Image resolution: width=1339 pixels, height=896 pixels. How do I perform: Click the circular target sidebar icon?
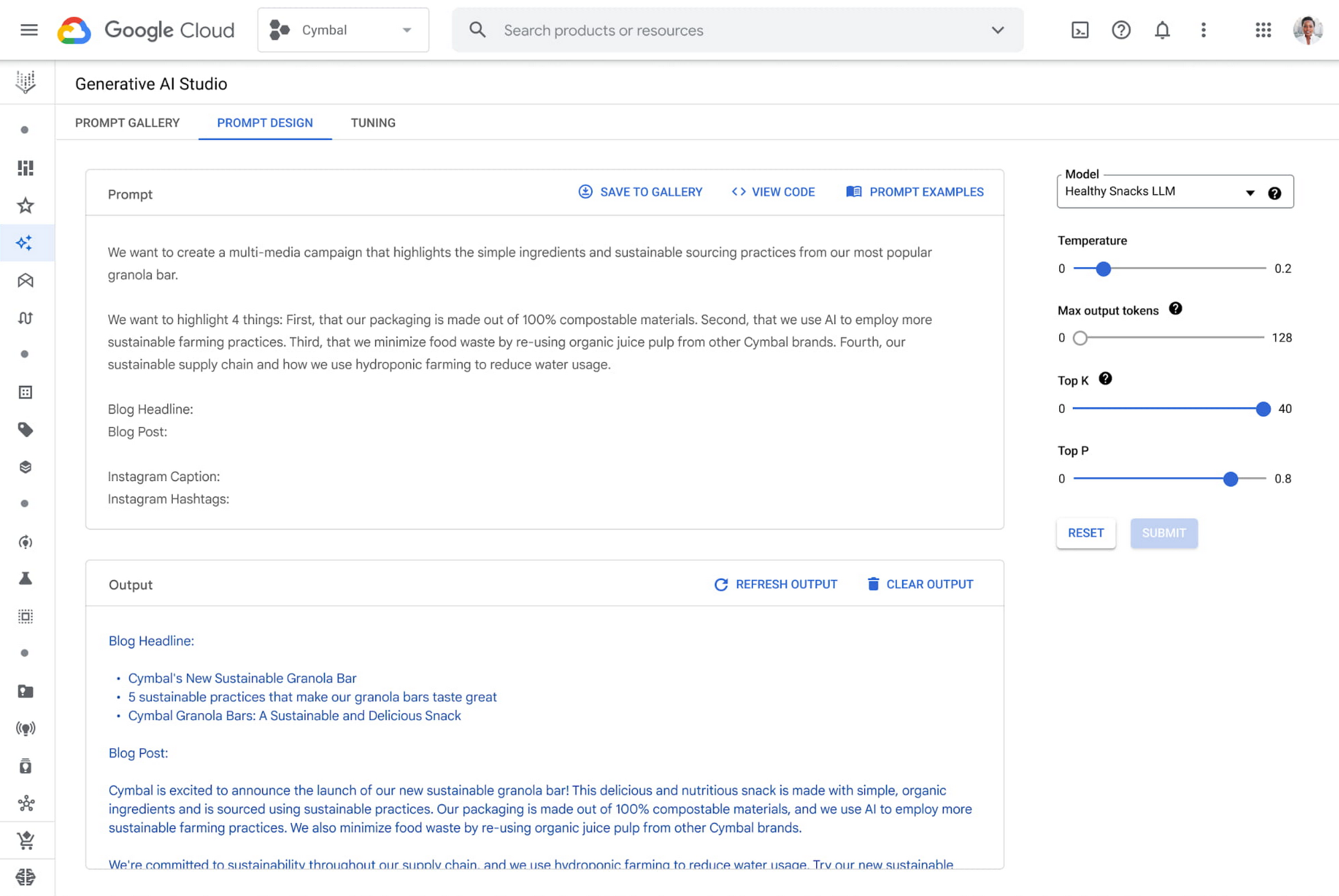click(25, 542)
